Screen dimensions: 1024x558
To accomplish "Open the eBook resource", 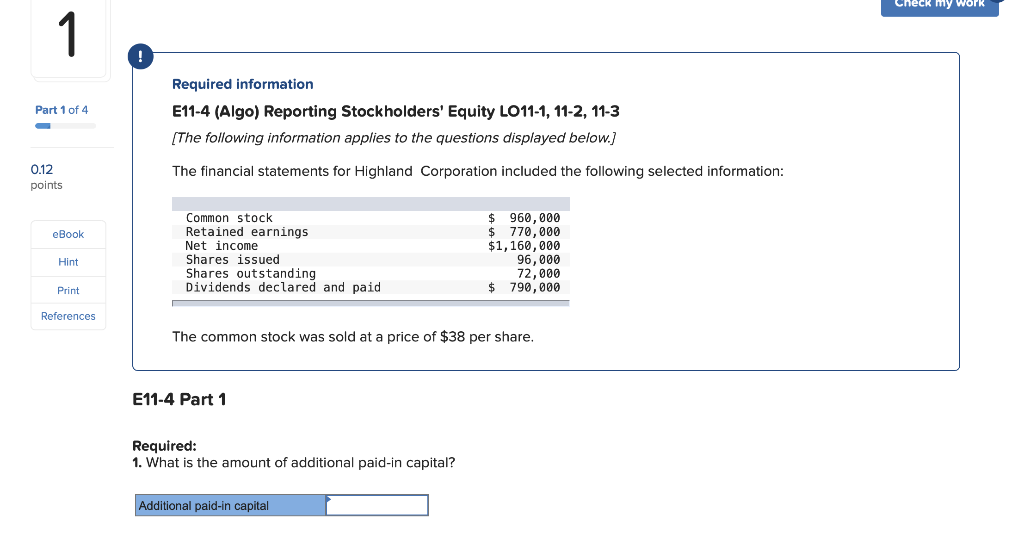I will click(x=68, y=234).
